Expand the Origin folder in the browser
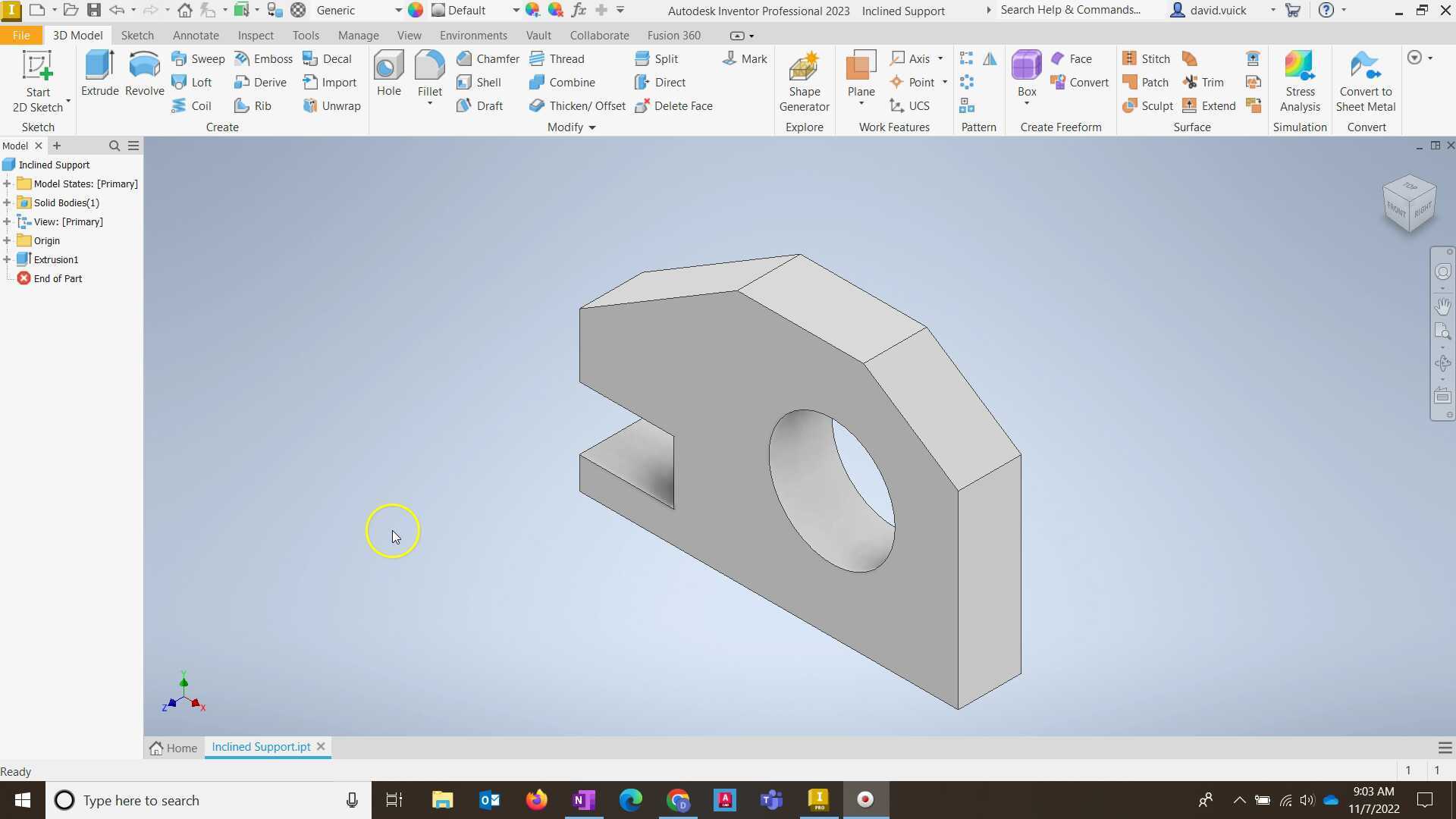1456x819 pixels. click(x=8, y=240)
